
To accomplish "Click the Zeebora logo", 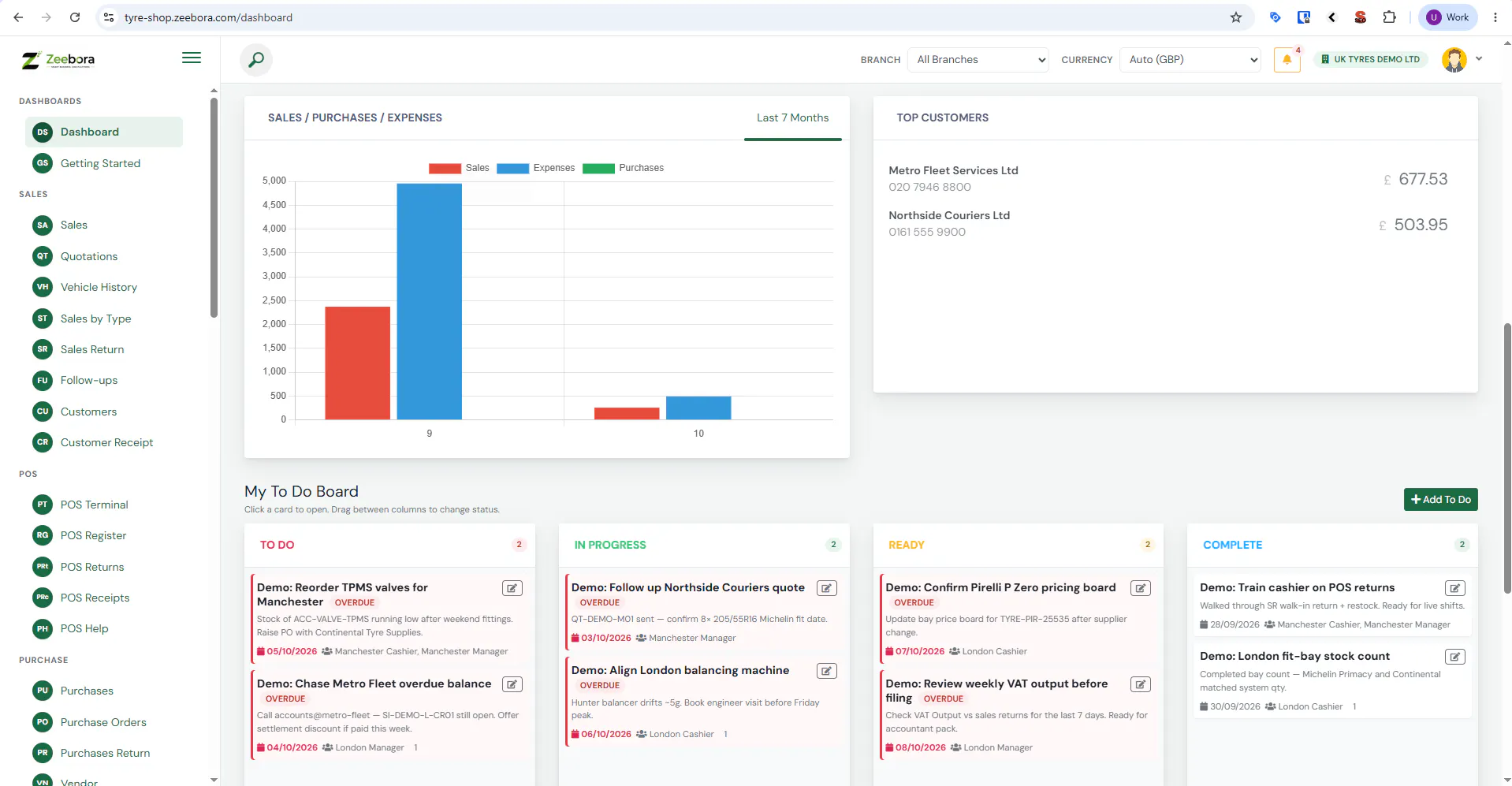I will click(x=58, y=60).
